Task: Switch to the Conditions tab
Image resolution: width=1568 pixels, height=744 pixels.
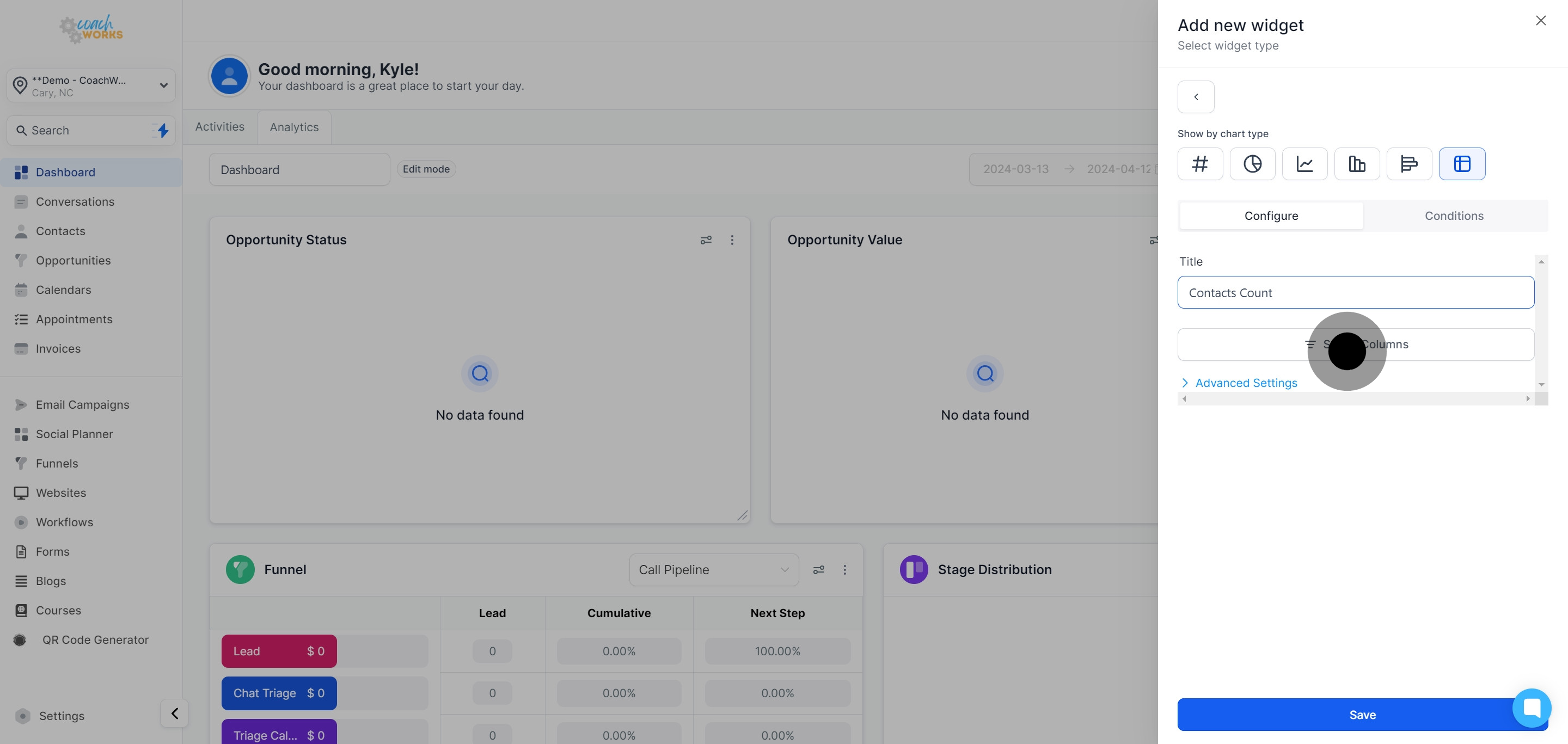Action: coord(1454,216)
